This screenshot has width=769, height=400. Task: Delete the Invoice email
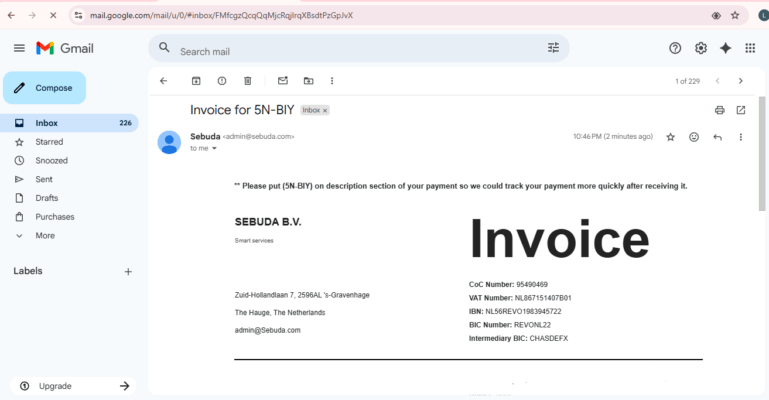(x=247, y=81)
